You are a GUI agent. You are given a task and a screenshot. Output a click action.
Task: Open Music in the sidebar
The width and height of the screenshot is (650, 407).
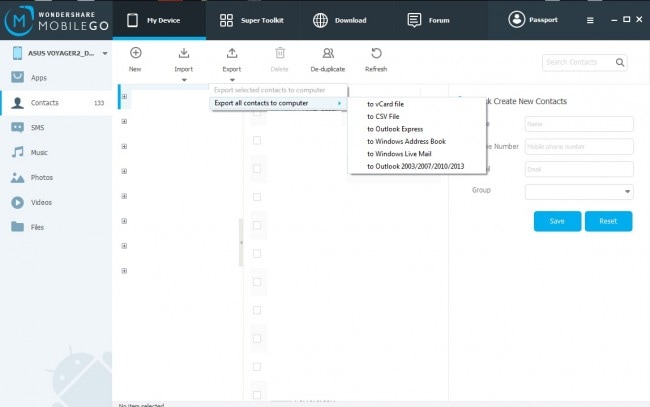pos(56,153)
